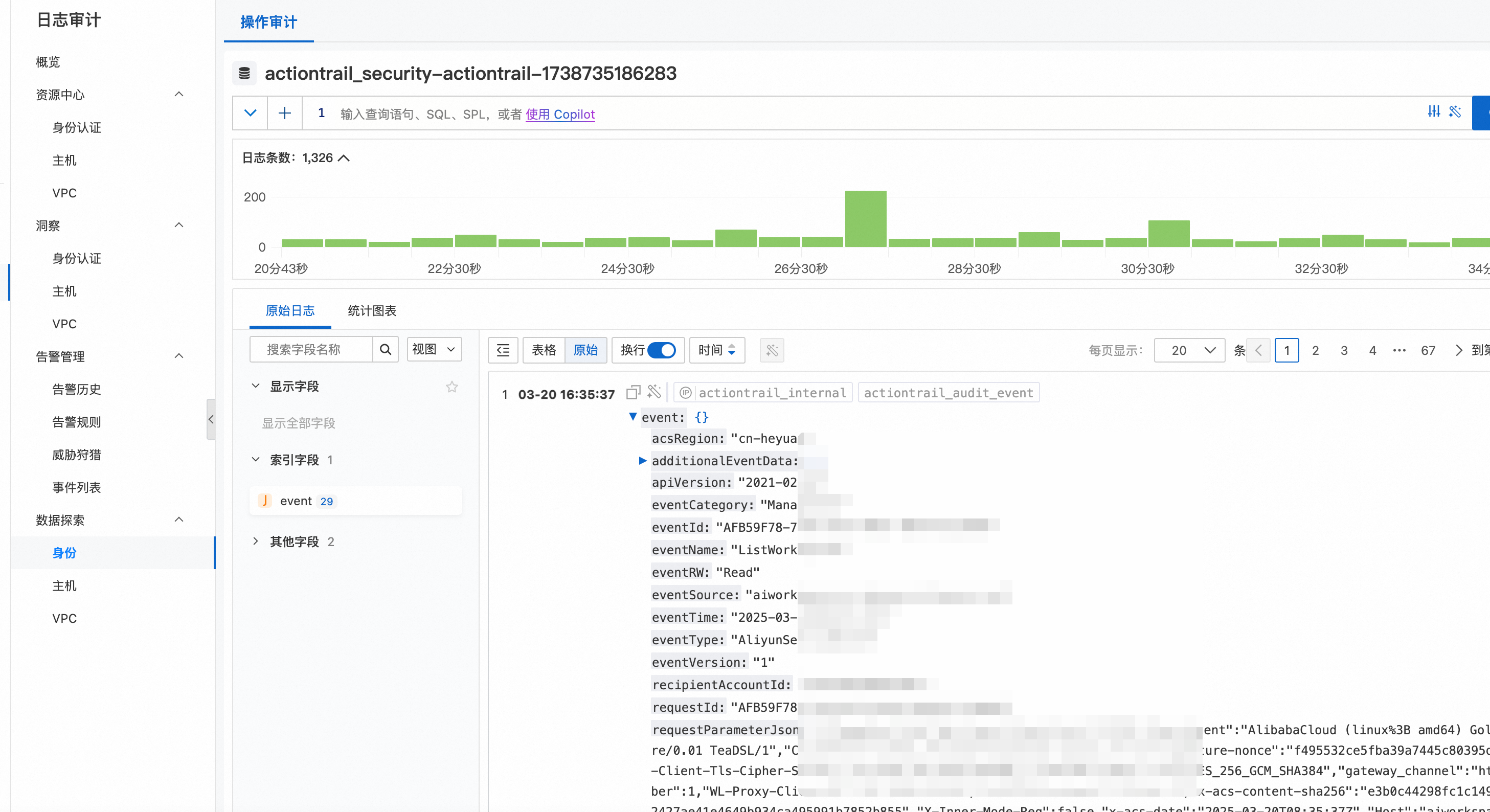Collapse the event JSON object
Viewport: 1490px width, 812px height.
click(x=633, y=416)
